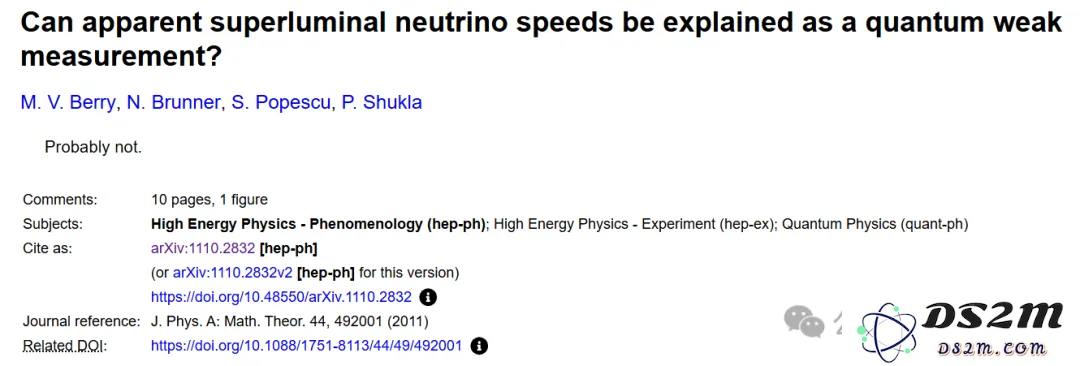1080x366 pixels.
Task: Click the info icon beside the arXiv DOI link
Action: [x=428, y=297]
